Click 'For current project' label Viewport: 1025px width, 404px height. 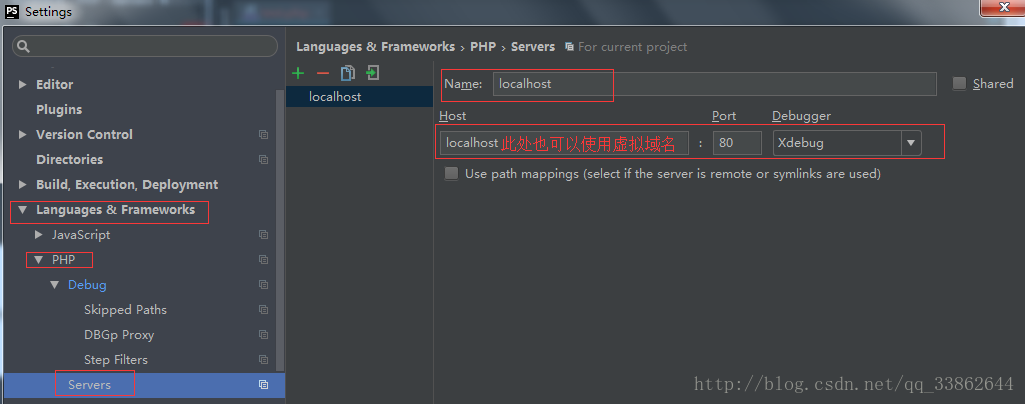click(632, 47)
